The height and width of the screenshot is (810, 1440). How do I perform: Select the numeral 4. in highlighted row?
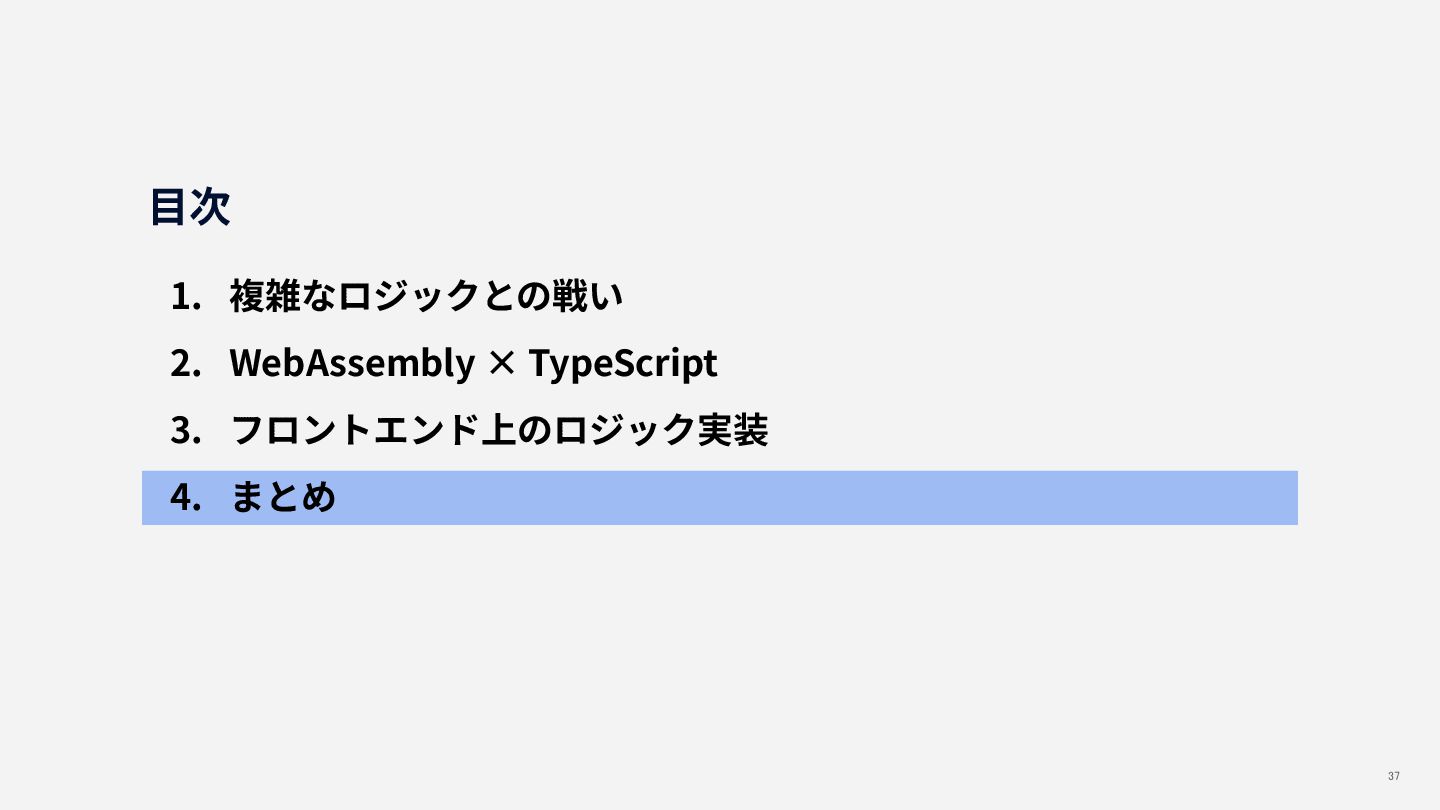187,497
